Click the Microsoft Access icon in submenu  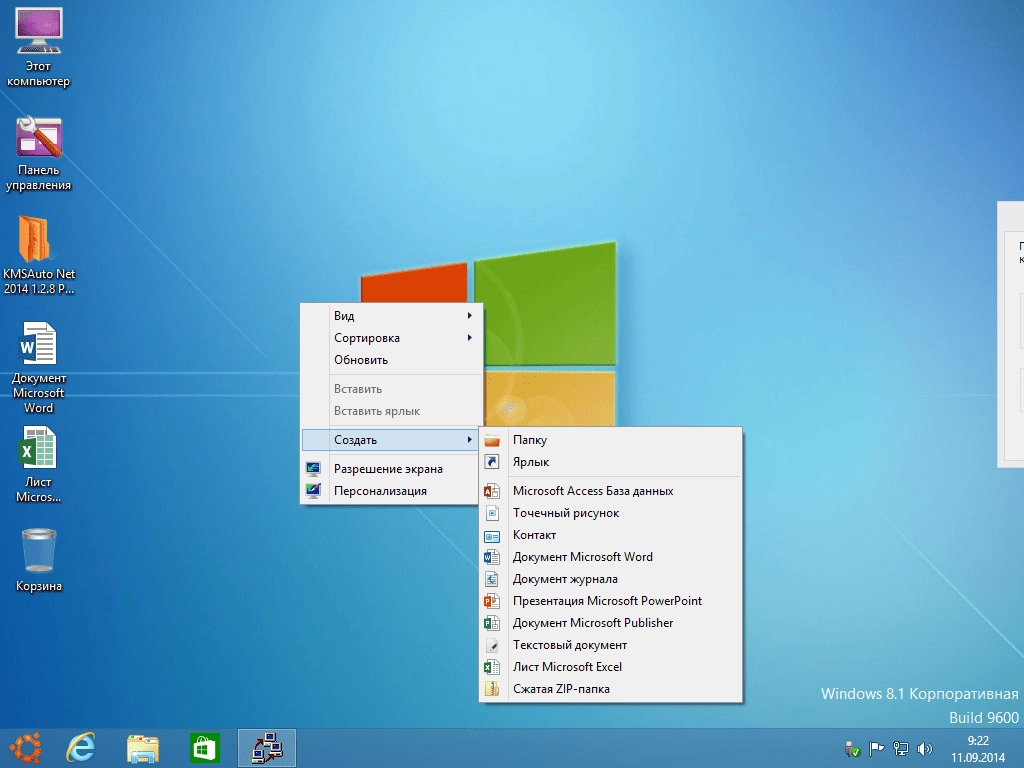492,491
